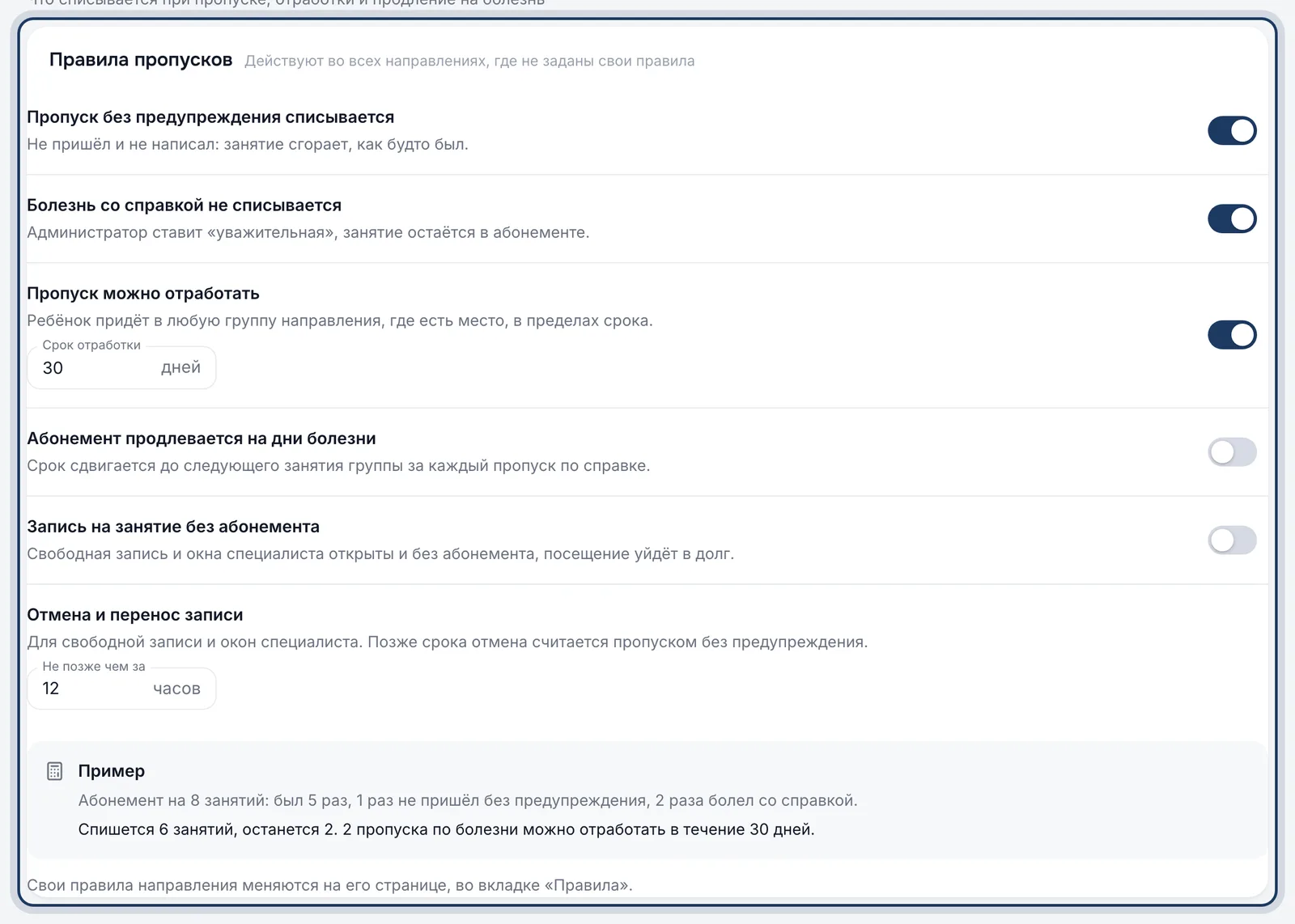Click the calculator icon beside 'Пример'

[x=55, y=771]
